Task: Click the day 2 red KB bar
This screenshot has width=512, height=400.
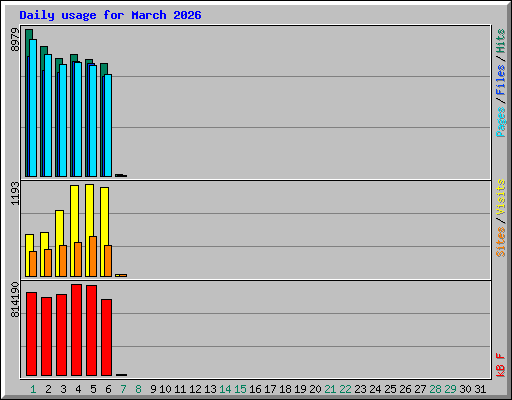Action: click(46, 336)
